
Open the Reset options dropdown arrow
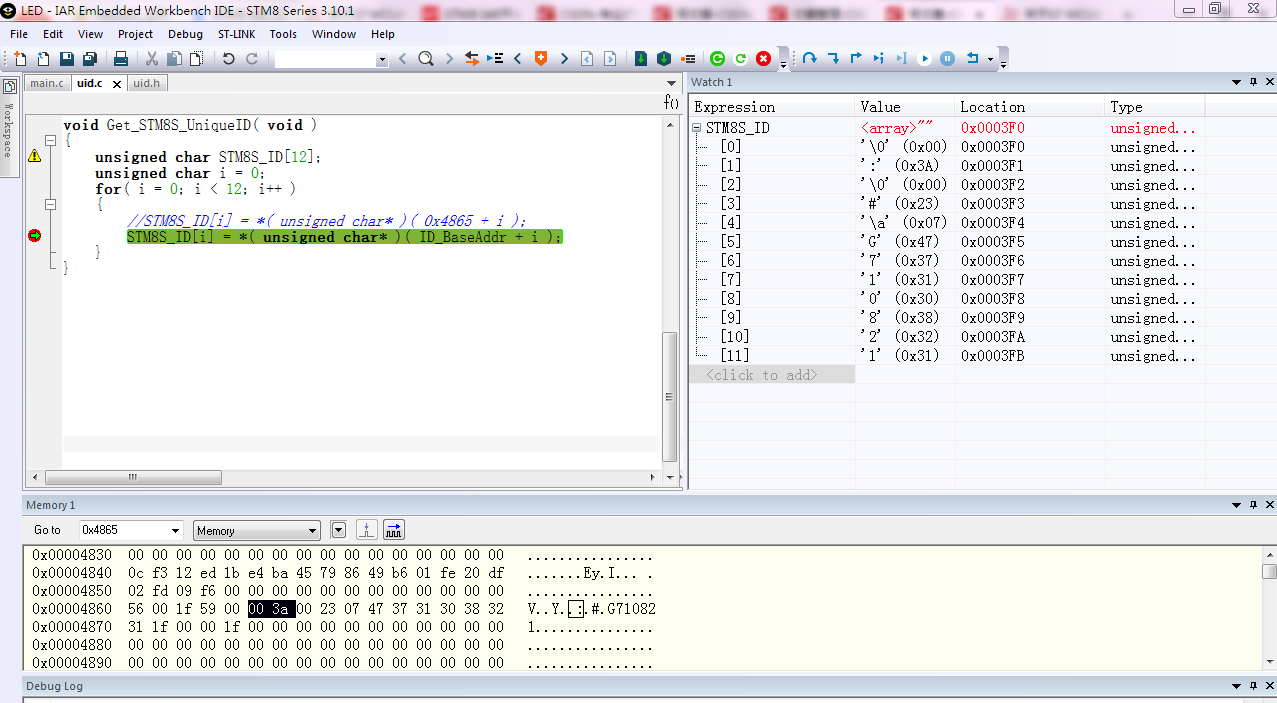990,59
